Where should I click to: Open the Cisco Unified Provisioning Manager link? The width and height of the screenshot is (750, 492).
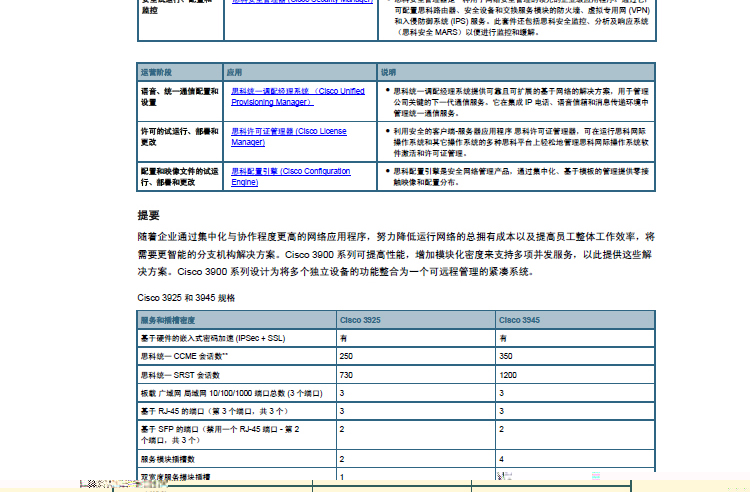point(297,96)
